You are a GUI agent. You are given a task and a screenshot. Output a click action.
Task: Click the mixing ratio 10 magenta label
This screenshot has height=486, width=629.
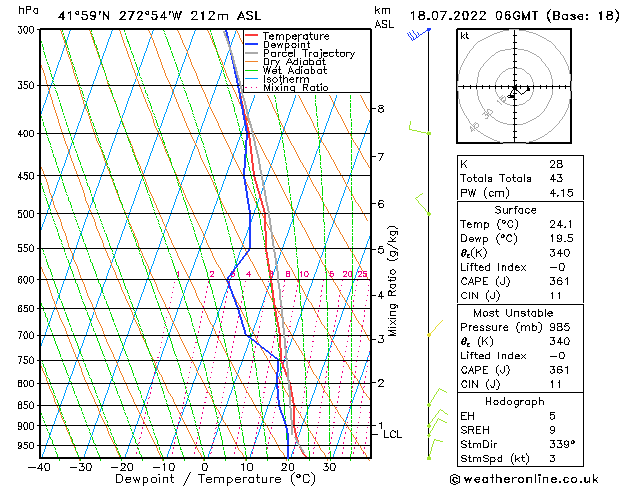(304, 274)
